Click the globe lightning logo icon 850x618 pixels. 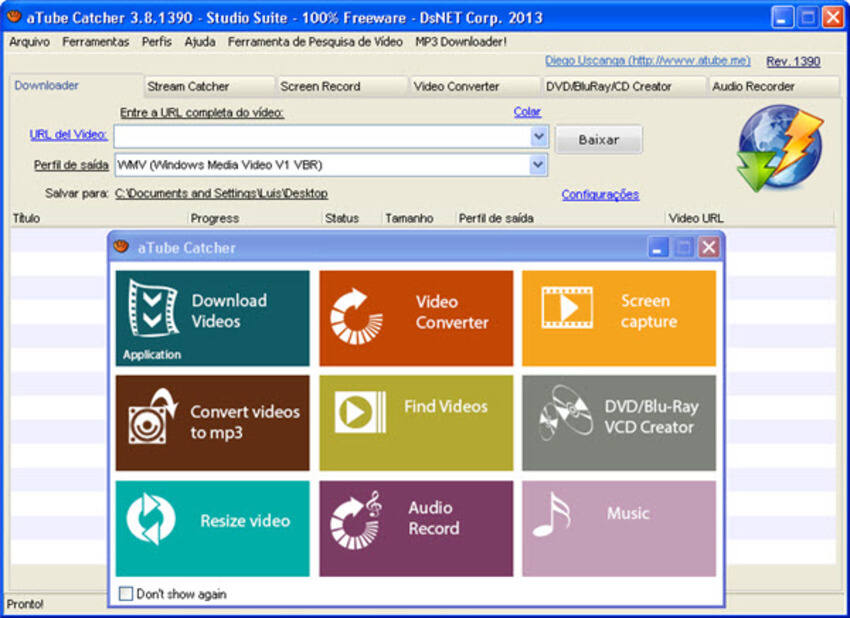coord(780,149)
